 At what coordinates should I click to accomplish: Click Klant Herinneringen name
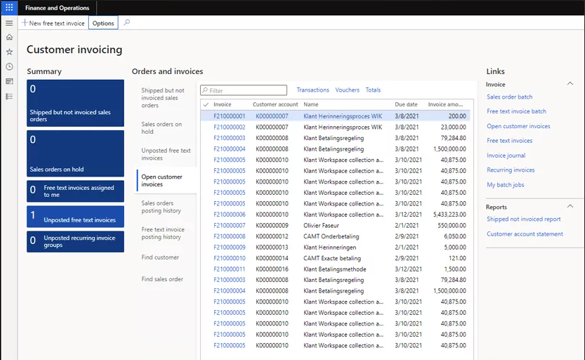tap(330, 247)
